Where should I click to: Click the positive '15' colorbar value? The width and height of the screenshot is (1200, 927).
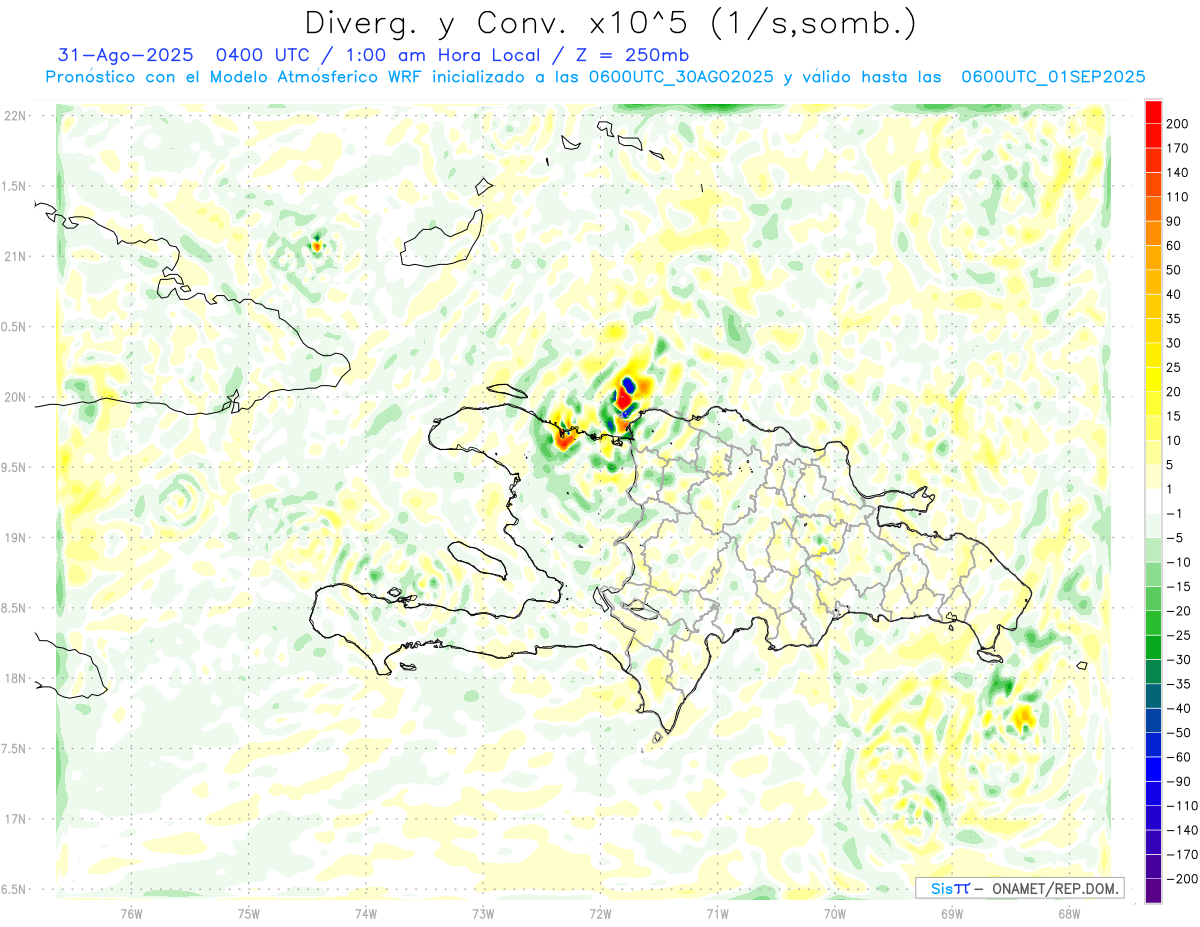pos(1174,416)
